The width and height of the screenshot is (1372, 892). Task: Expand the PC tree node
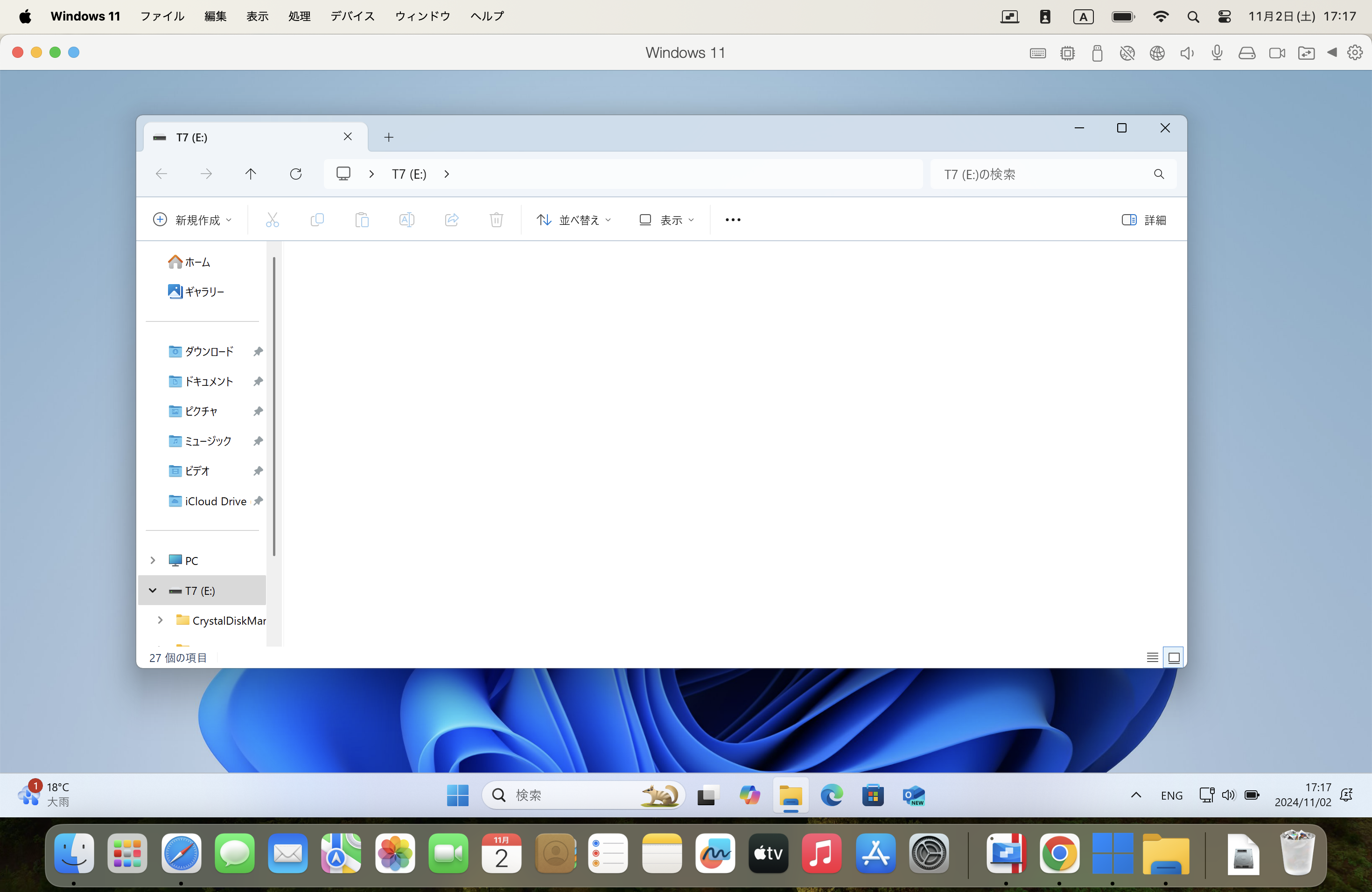pos(153,560)
